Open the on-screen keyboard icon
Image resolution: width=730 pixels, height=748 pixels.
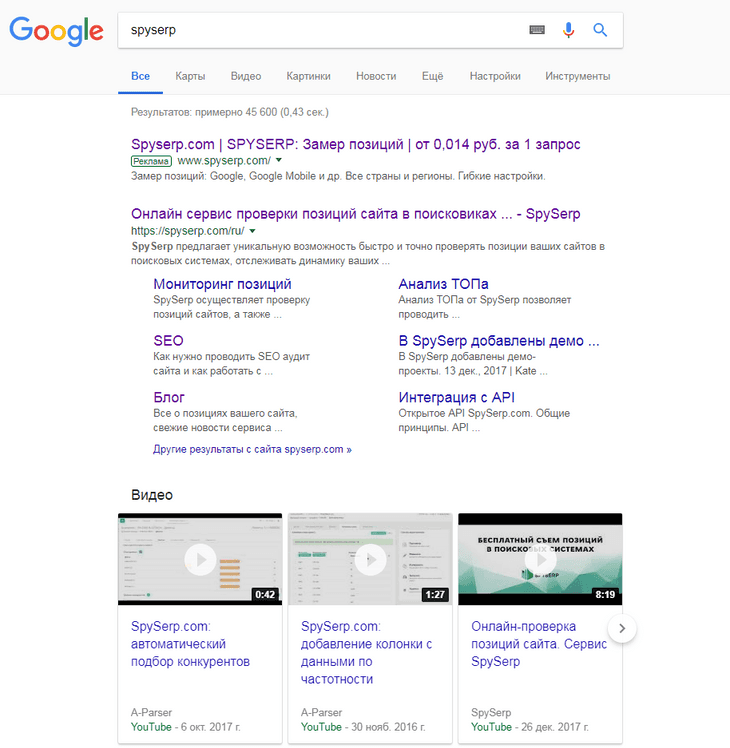coord(537,30)
